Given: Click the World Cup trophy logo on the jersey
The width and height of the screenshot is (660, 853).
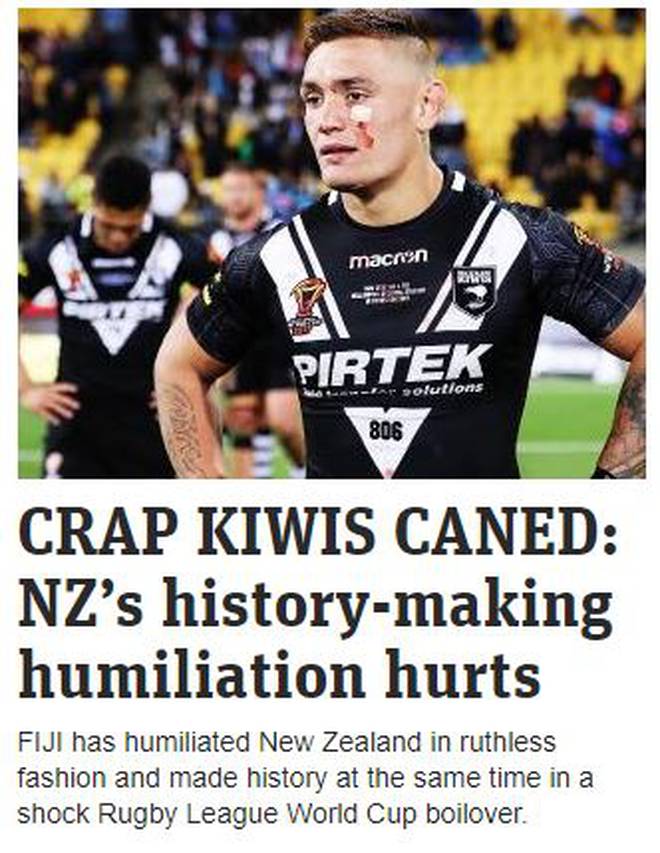Looking at the screenshot, I should (x=307, y=306).
